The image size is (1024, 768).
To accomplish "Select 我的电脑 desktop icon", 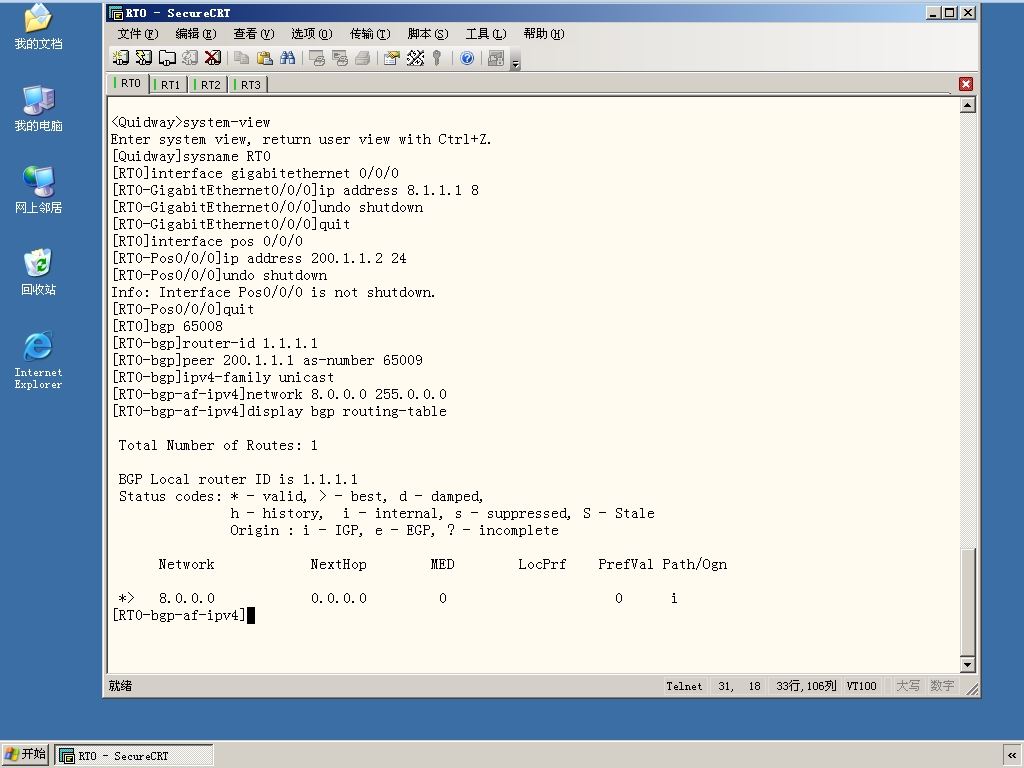I will [39, 108].
